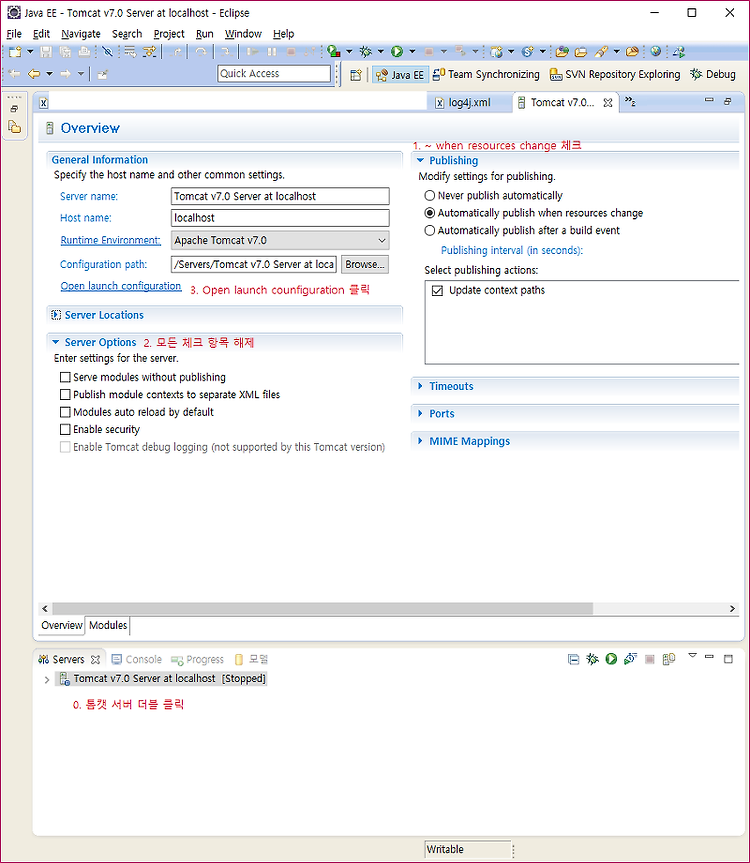Image resolution: width=750 pixels, height=863 pixels.
Task: Restore the minimized left sidebar view
Action: pyautogui.click(x=14, y=109)
